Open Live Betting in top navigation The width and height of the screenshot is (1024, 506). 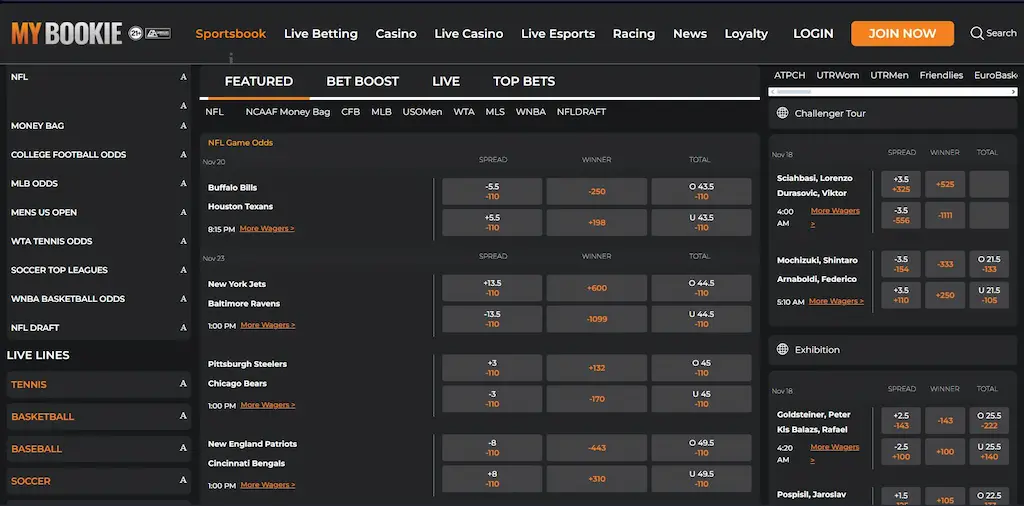point(321,34)
